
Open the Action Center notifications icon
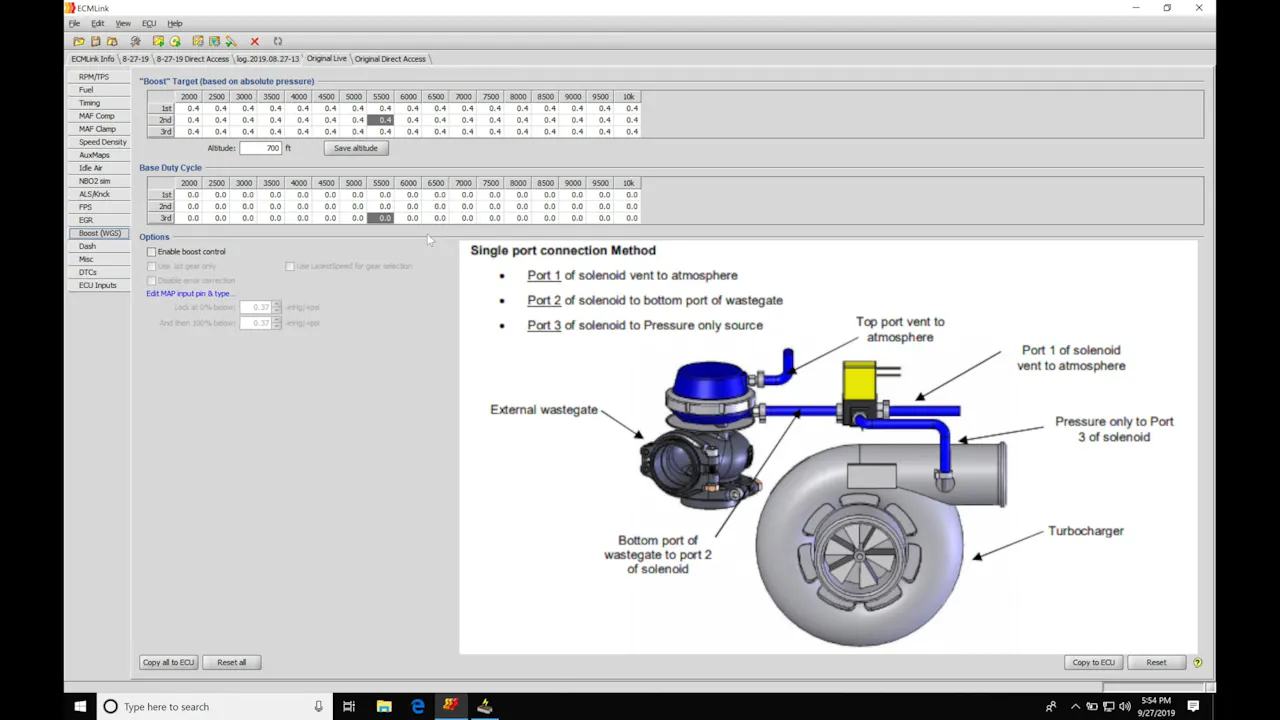[x=1193, y=706]
